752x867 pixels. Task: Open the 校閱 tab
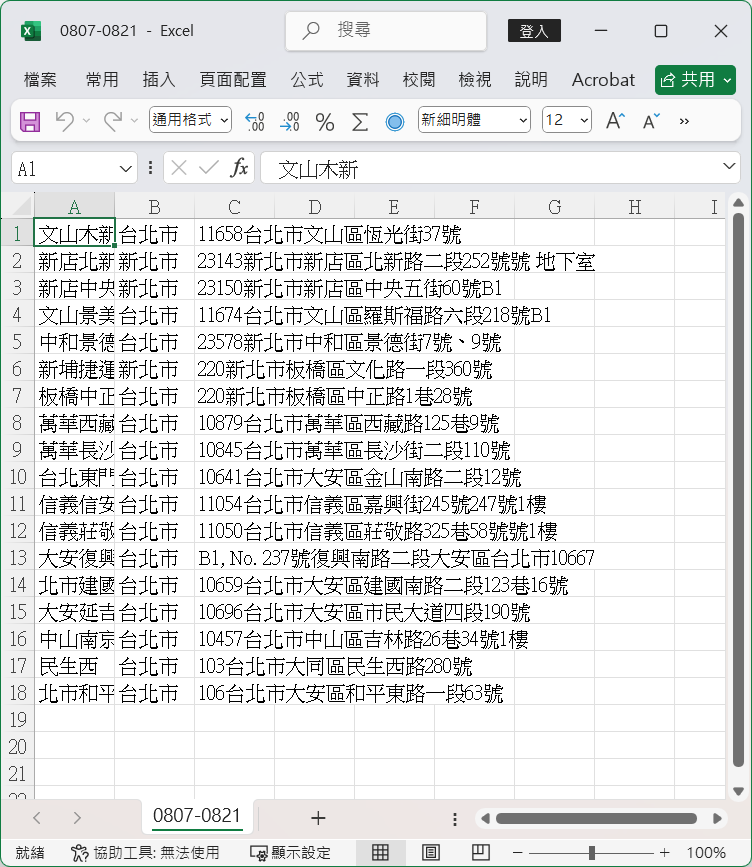(x=419, y=80)
